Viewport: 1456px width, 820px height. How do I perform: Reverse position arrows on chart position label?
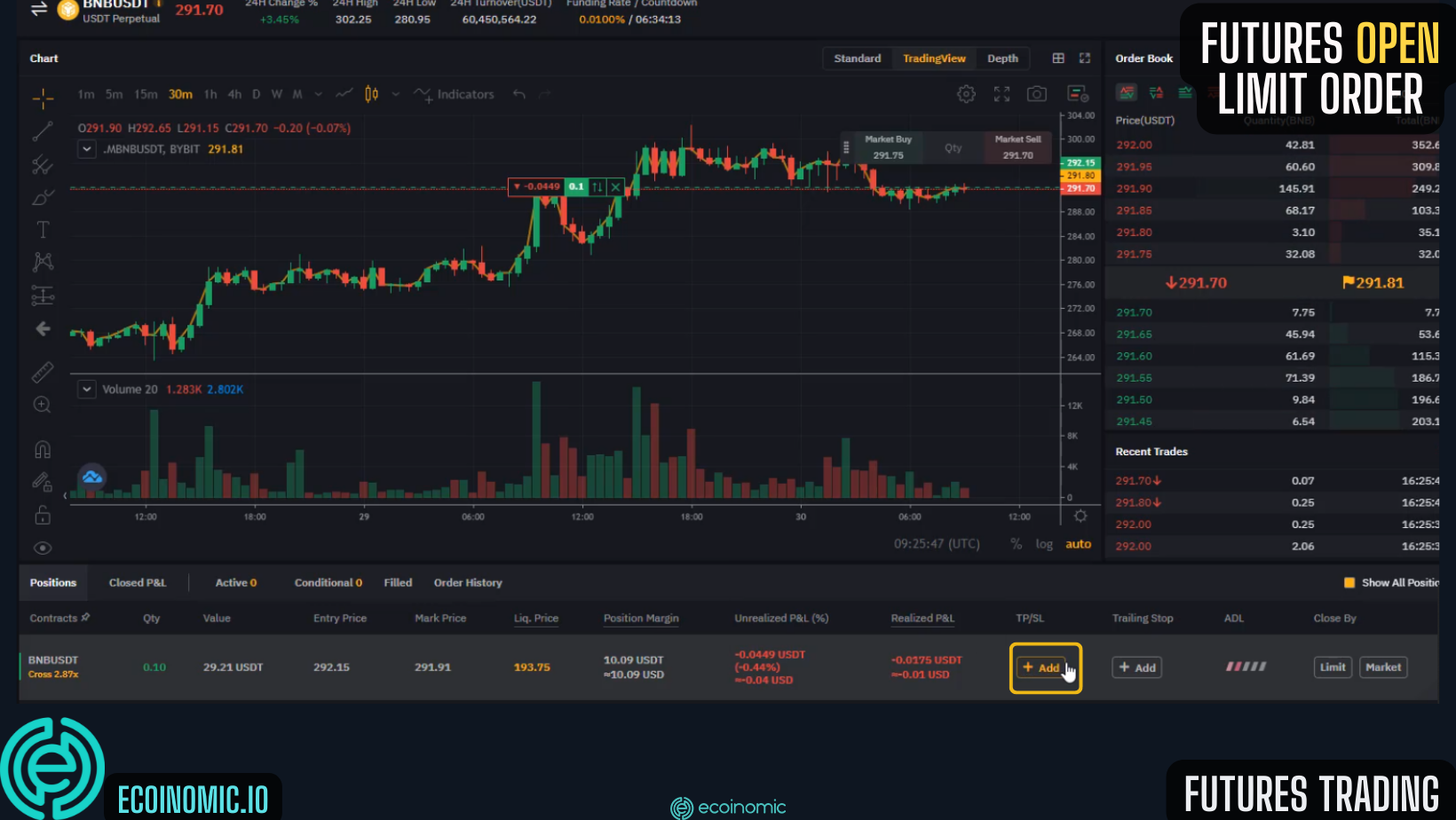597,186
